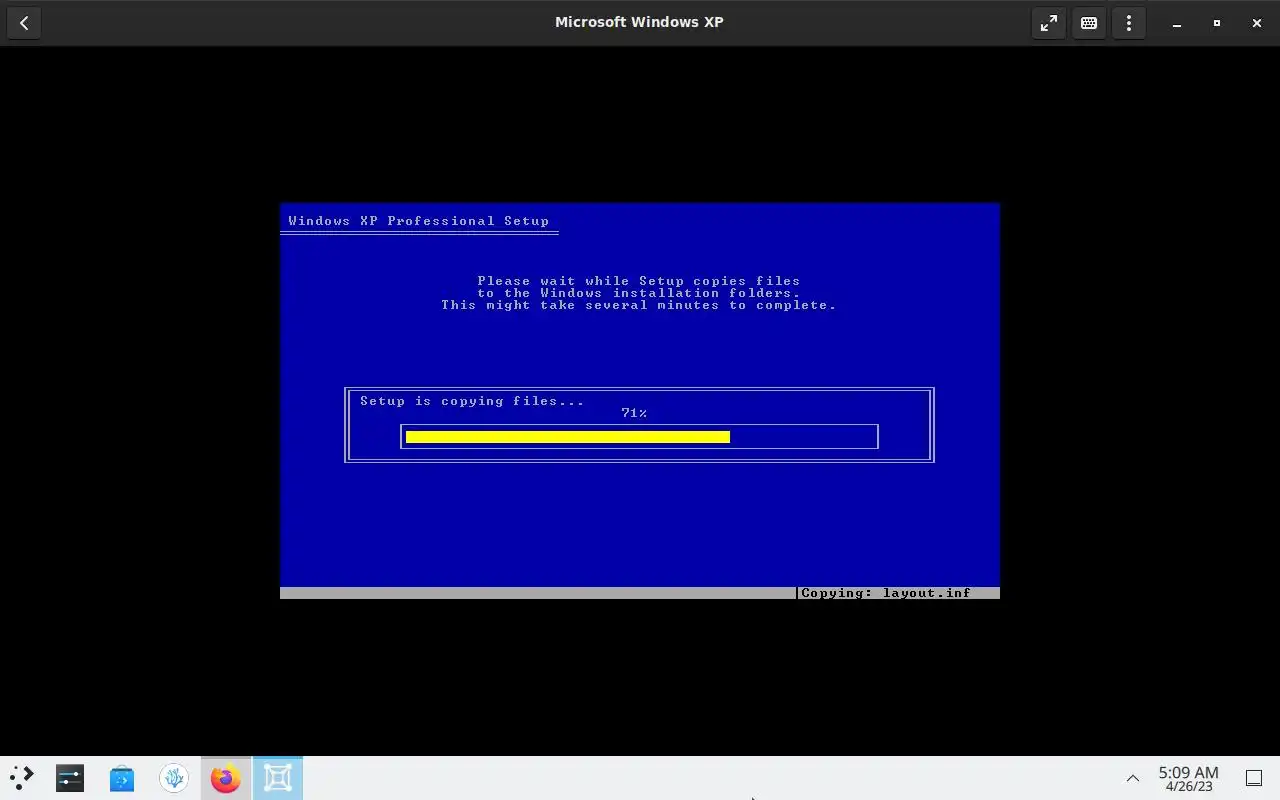Open the application launcher in taskbar

point(22,778)
